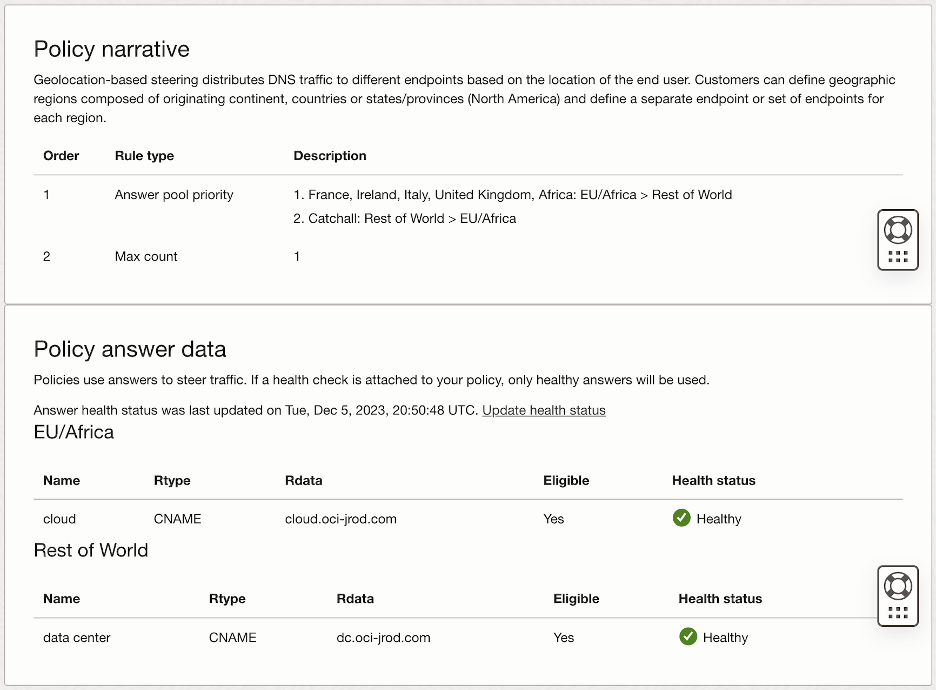Select the cloud answer row in EU/Africa table
The height and width of the screenshot is (690, 936).
59,518
